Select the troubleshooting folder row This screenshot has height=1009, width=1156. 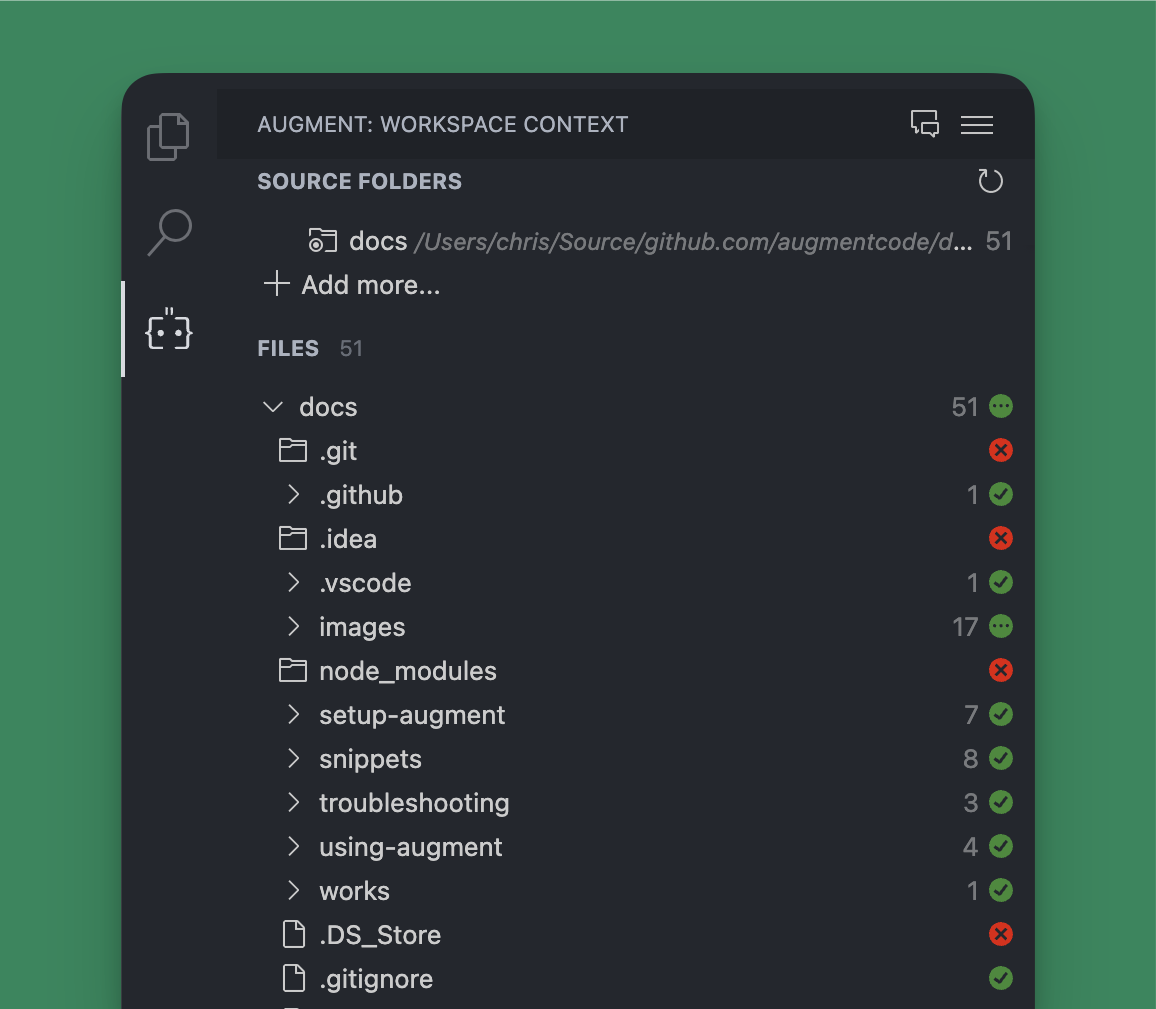coord(414,802)
